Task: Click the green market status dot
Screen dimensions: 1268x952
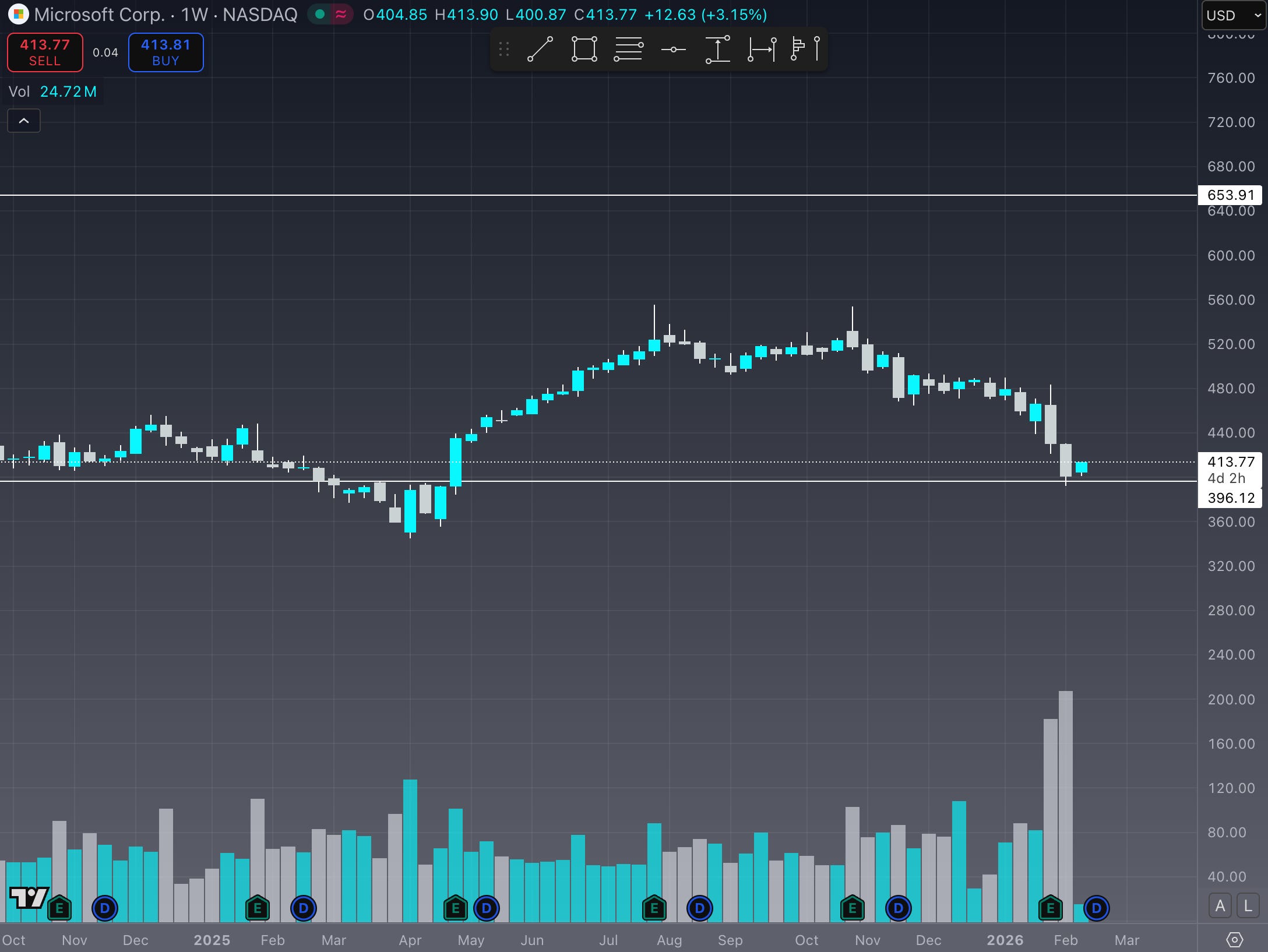Action: pyautogui.click(x=319, y=15)
